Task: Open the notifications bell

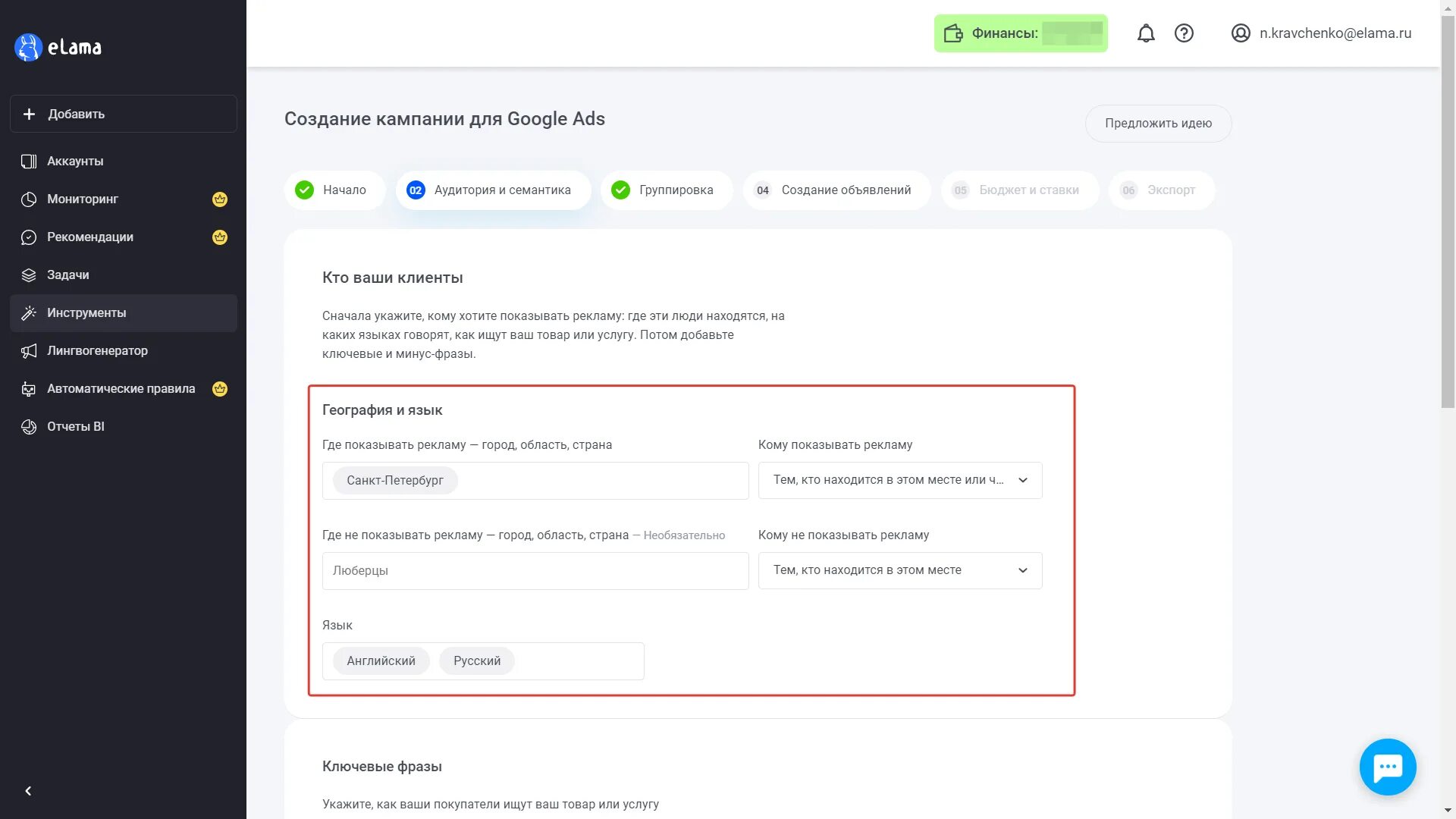Action: (x=1146, y=33)
